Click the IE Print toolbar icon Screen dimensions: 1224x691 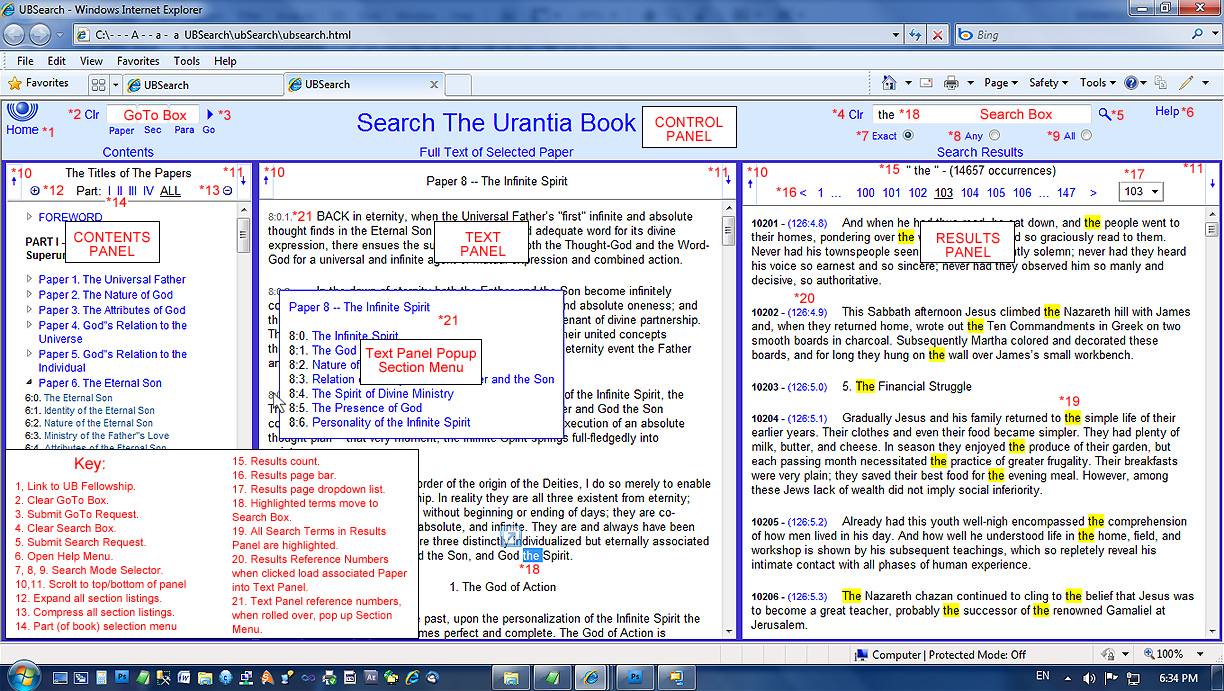pos(951,83)
